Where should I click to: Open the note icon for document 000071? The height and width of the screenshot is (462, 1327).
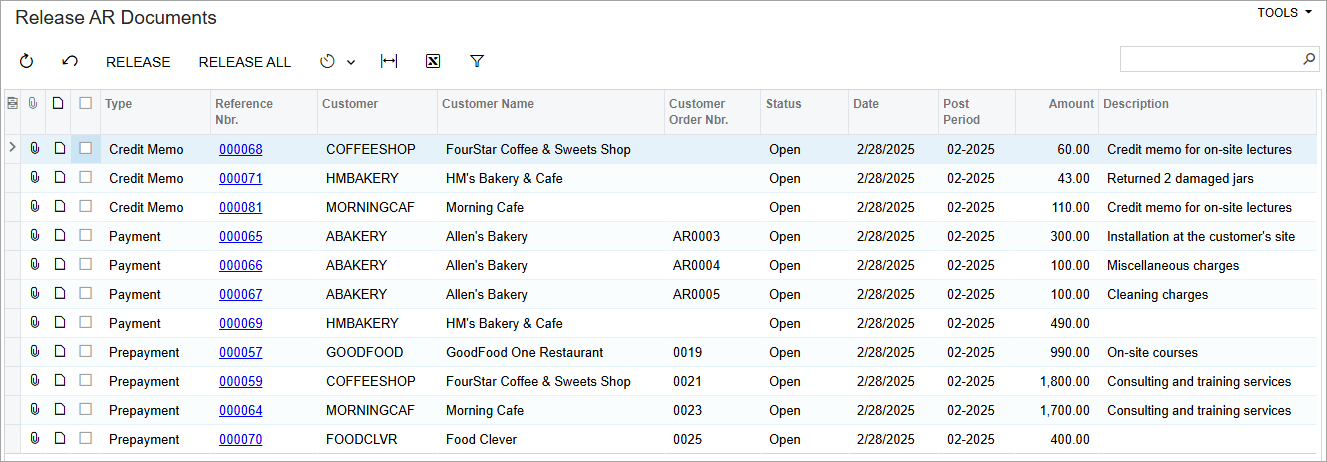tap(59, 178)
